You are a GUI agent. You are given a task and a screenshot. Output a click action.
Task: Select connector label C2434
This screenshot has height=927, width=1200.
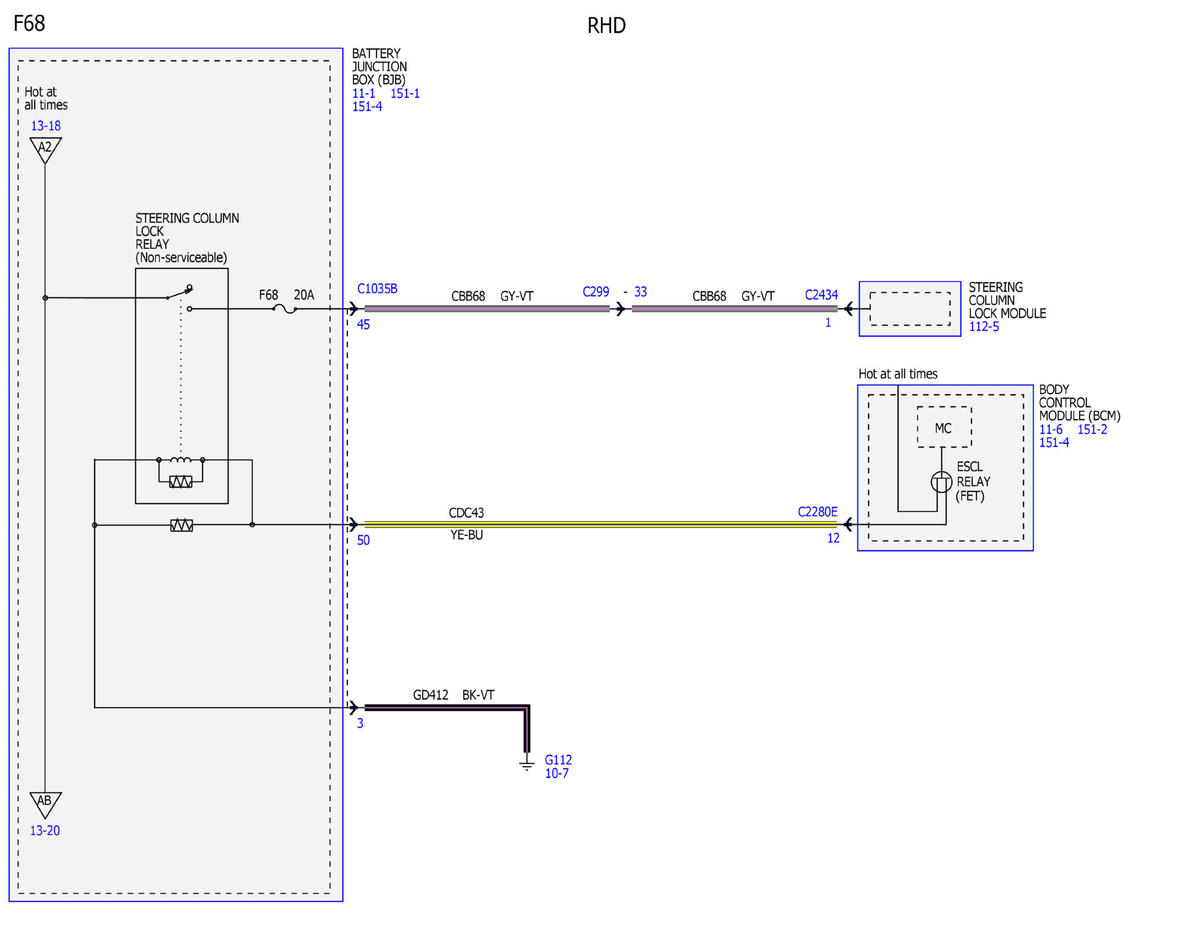(x=821, y=296)
